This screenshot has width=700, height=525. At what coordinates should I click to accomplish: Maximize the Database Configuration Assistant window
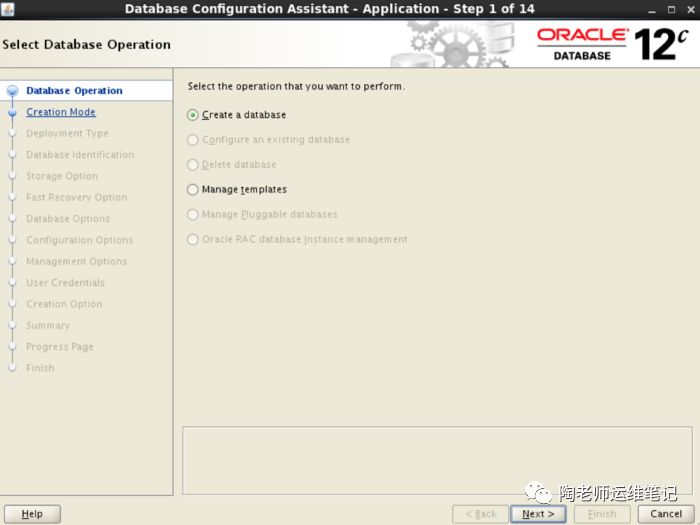click(x=671, y=10)
